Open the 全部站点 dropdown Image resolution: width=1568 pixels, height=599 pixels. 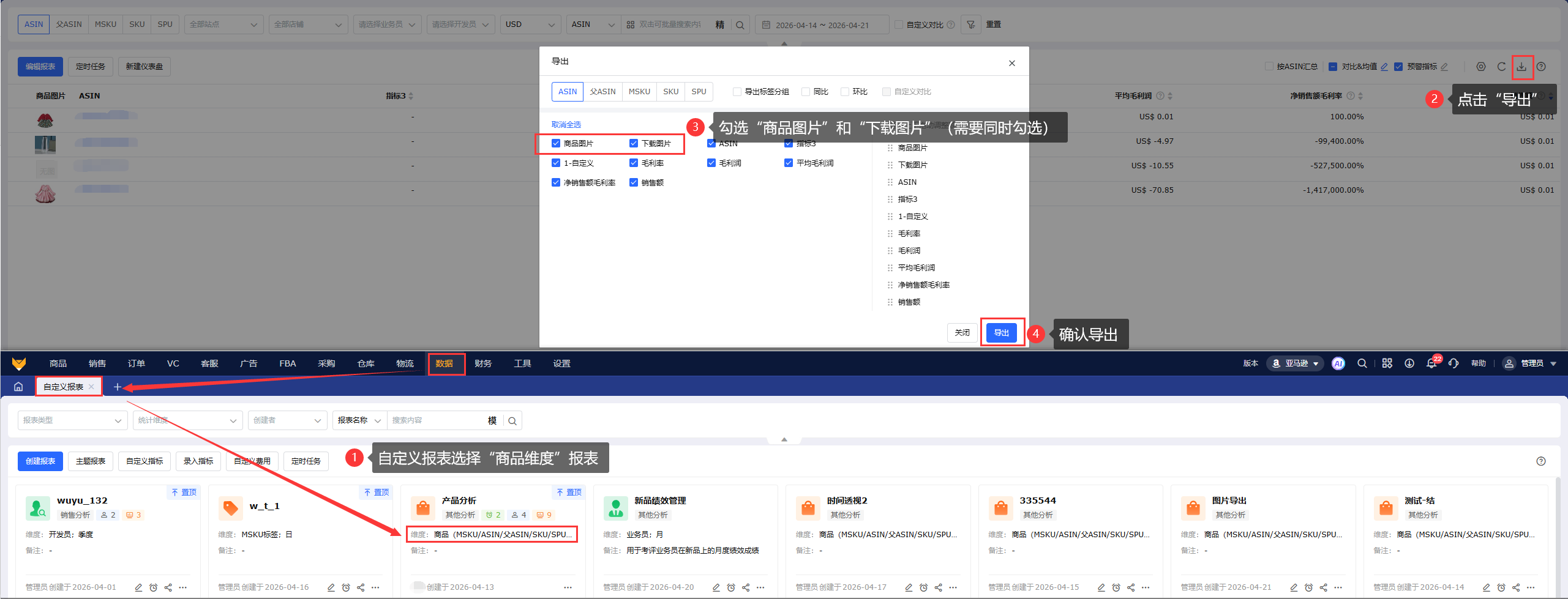[x=223, y=24]
